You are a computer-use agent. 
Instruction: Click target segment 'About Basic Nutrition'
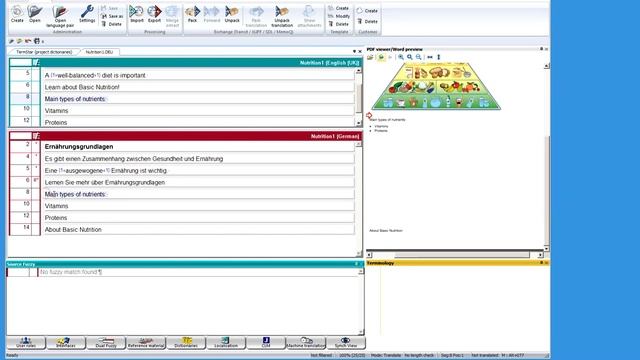pyautogui.click(x=199, y=230)
